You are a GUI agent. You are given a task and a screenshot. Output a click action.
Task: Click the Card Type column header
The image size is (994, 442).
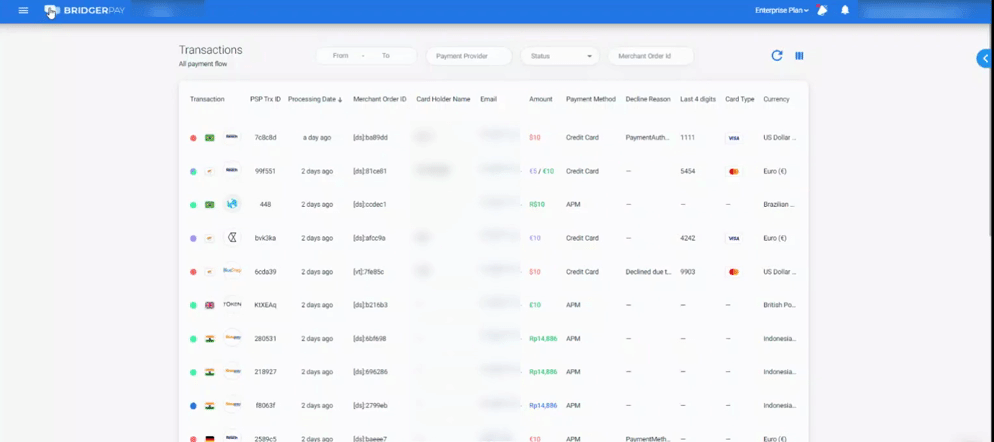click(x=740, y=99)
